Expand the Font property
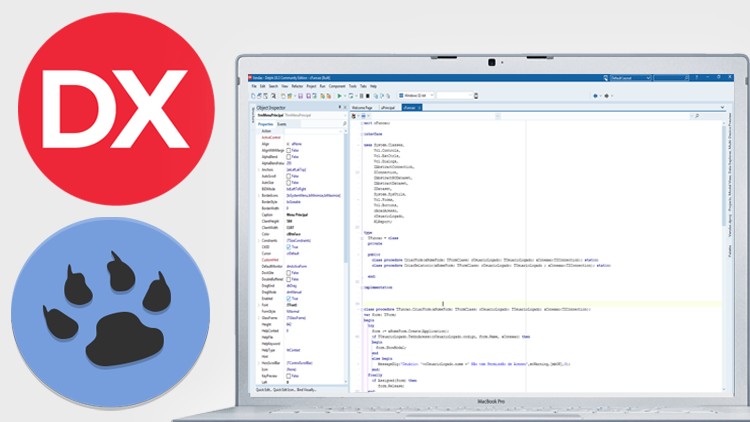 (x=259, y=305)
